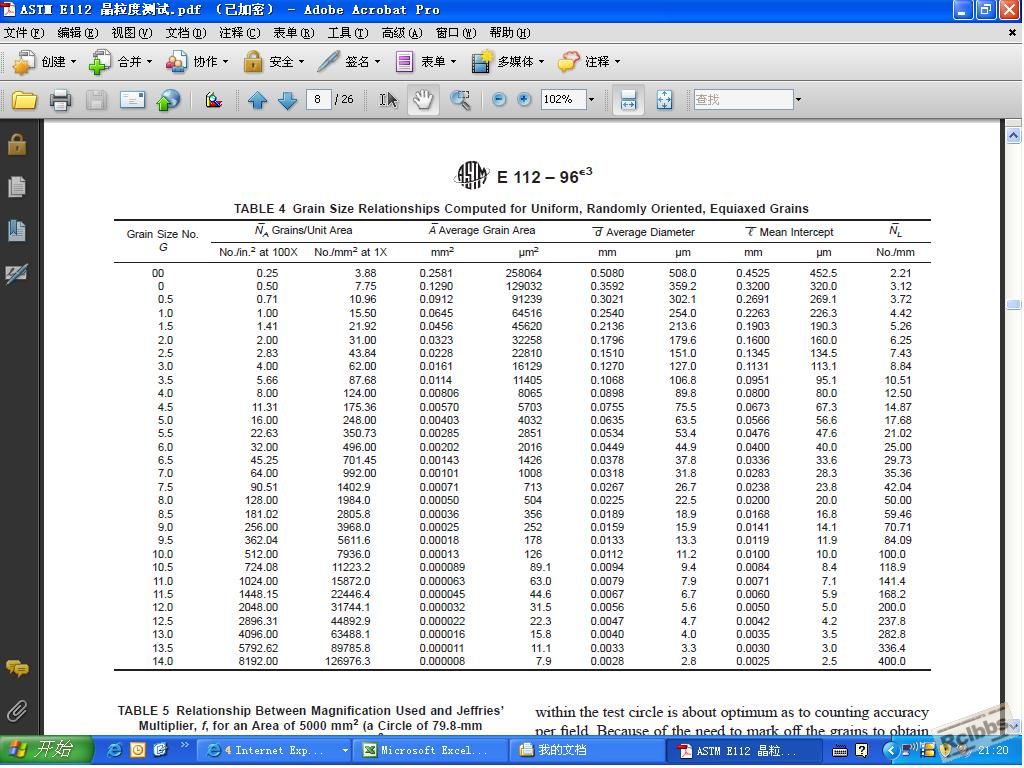The image size is (1024, 768).
Task: Open the Comments panel speech bubble icon
Action: [x=17, y=667]
